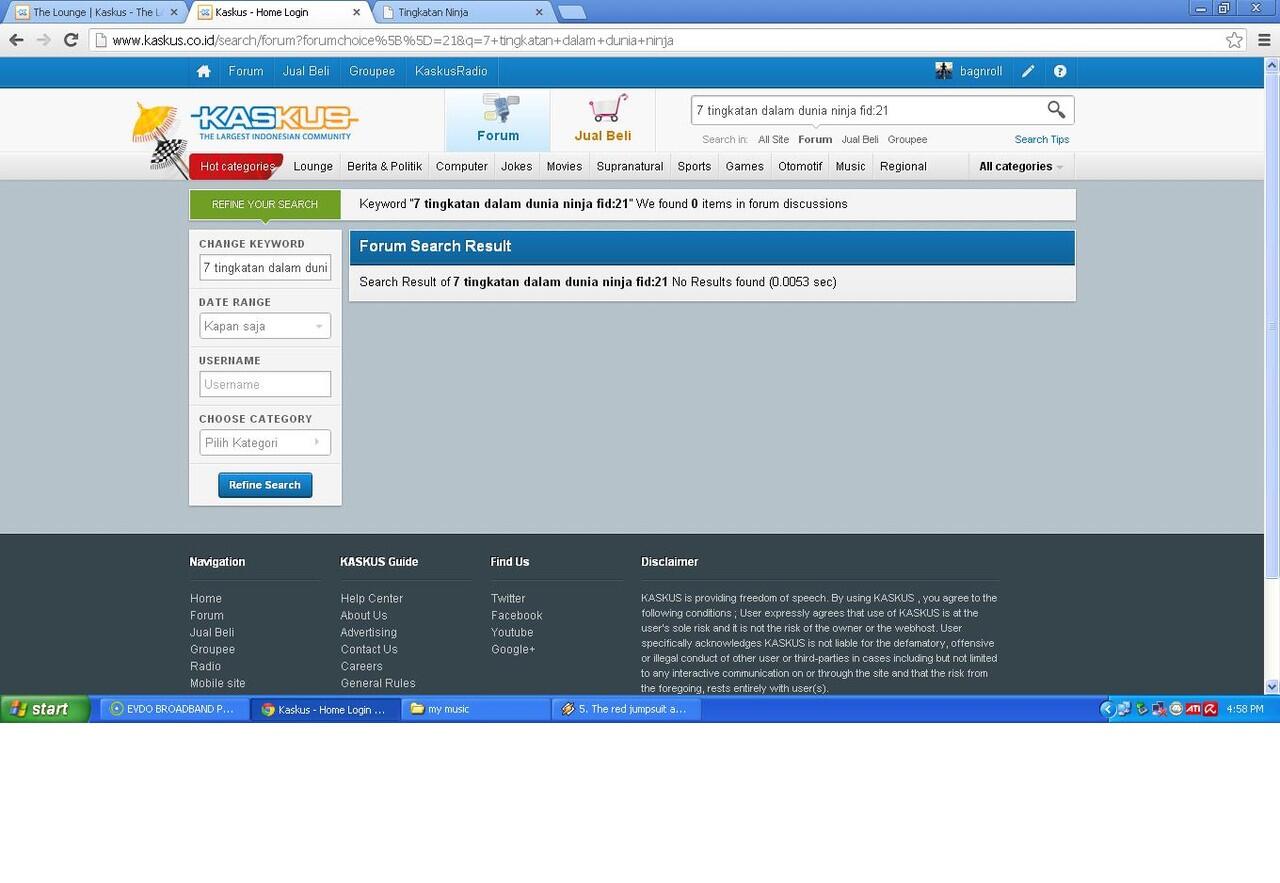
Task: Open the help question mark icon
Action: pyautogui.click(x=1060, y=71)
